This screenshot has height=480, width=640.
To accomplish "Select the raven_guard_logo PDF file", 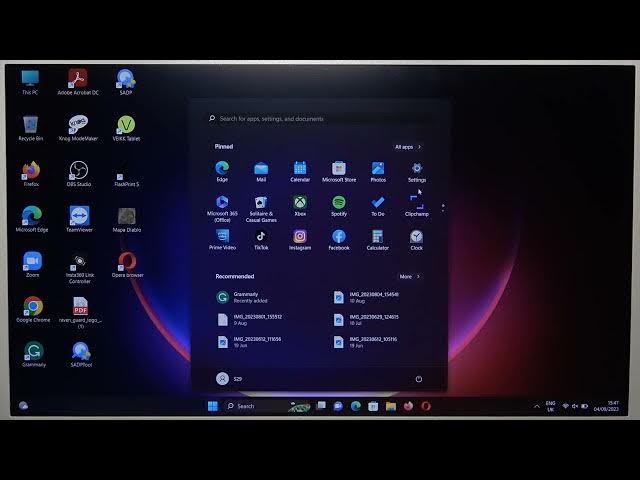I will click(80, 312).
